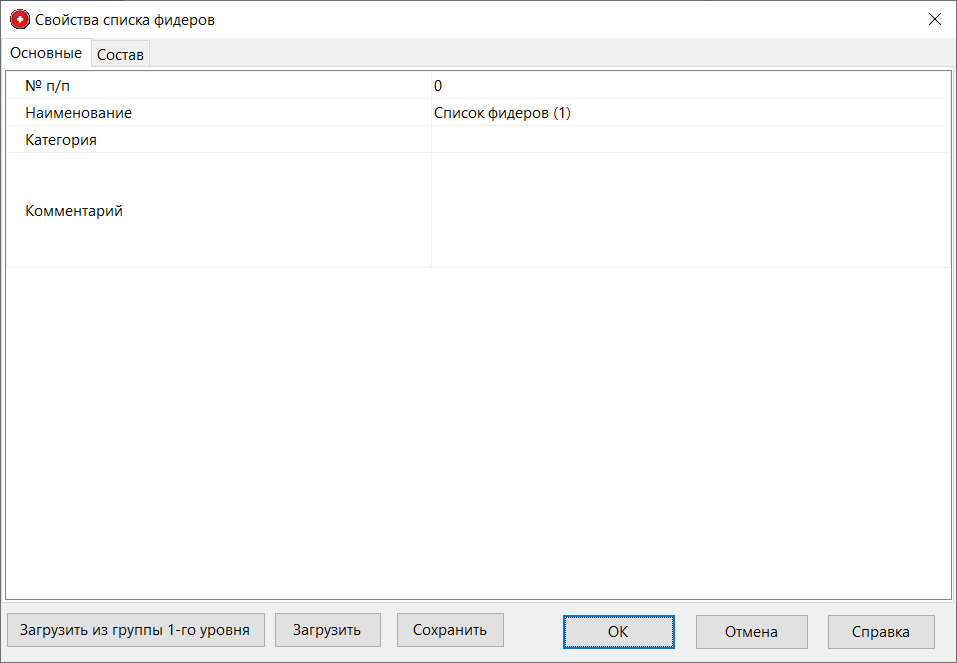Edit the name field Список фидеров (1)
The image size is (957, 663).
[690, 113]
